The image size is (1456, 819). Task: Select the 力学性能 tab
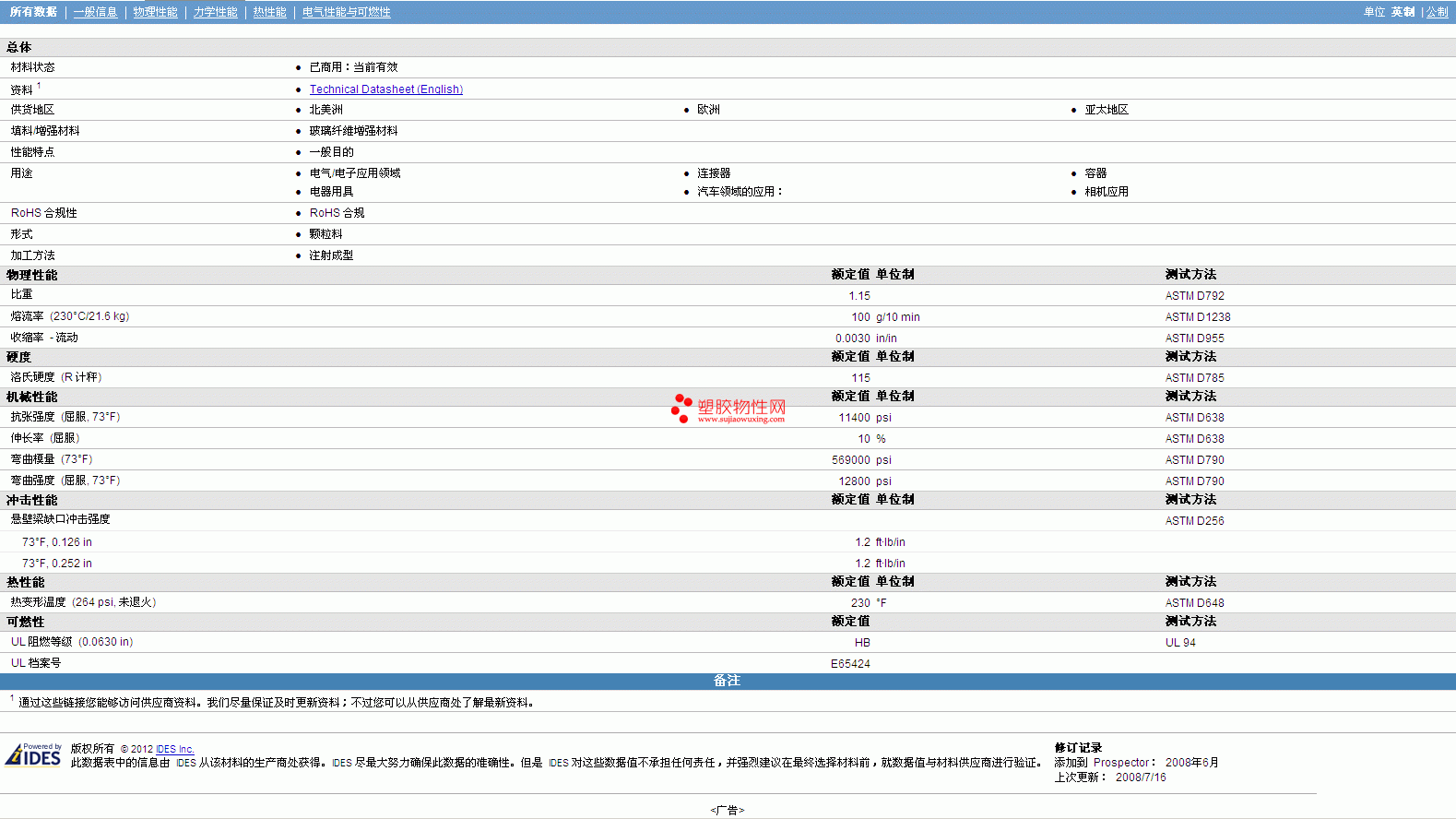click(216, 12)
